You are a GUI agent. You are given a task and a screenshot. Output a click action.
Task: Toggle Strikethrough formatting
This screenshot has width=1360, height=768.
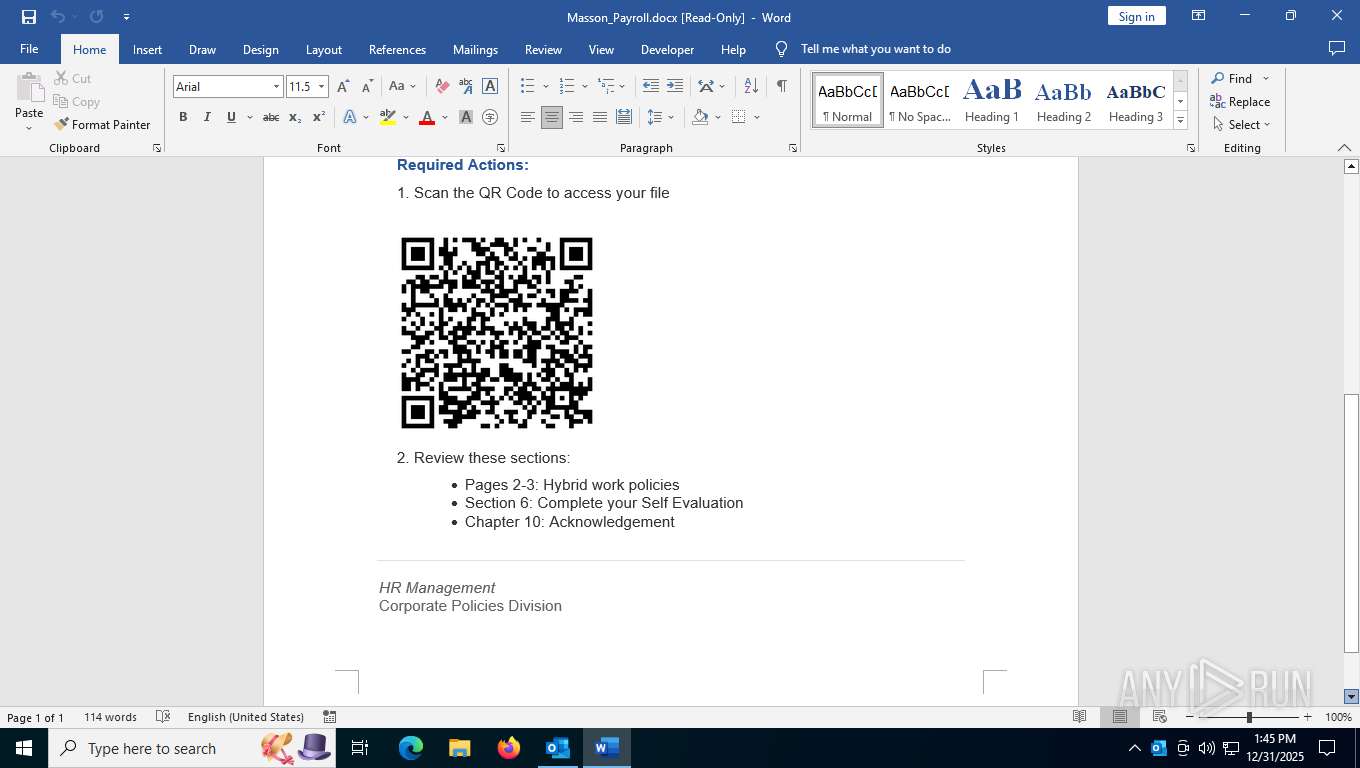pos(271,117)
